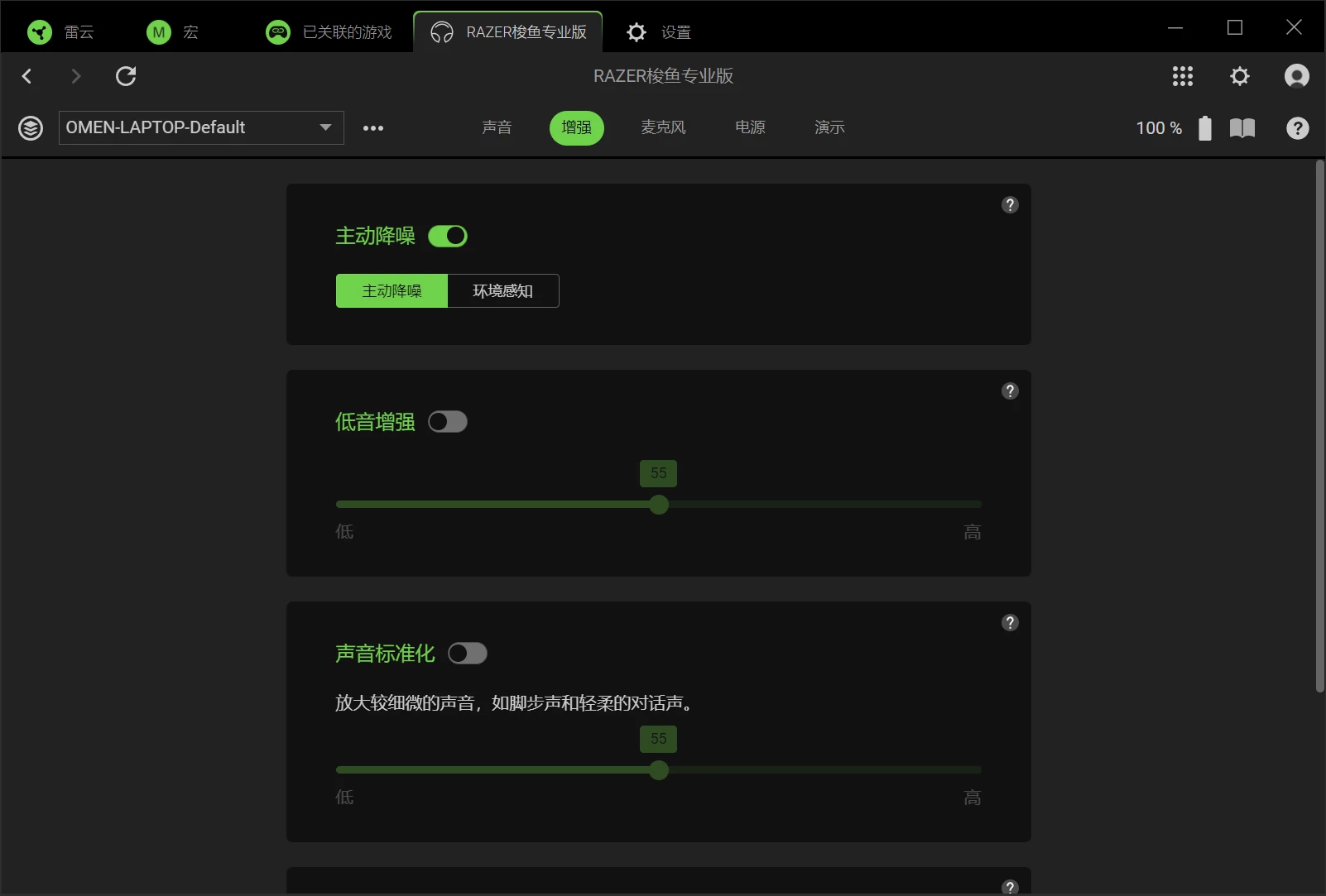The width and height of the screenshot is (1326, 896).
Task: Open the user guide book icon
Action: pyautogui.click(x=1242, y=127)
